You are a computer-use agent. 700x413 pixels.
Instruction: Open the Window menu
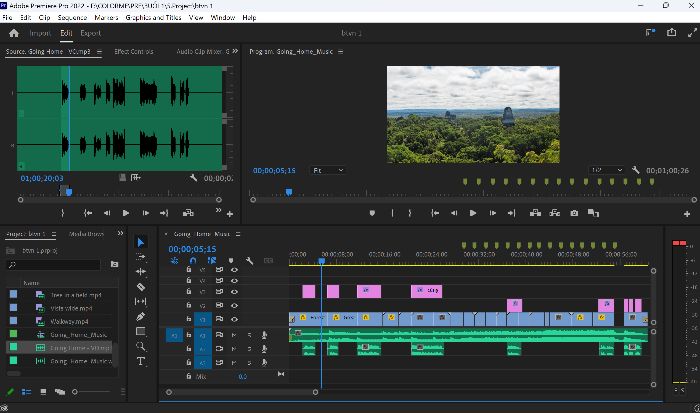click(x=223, y=17)
